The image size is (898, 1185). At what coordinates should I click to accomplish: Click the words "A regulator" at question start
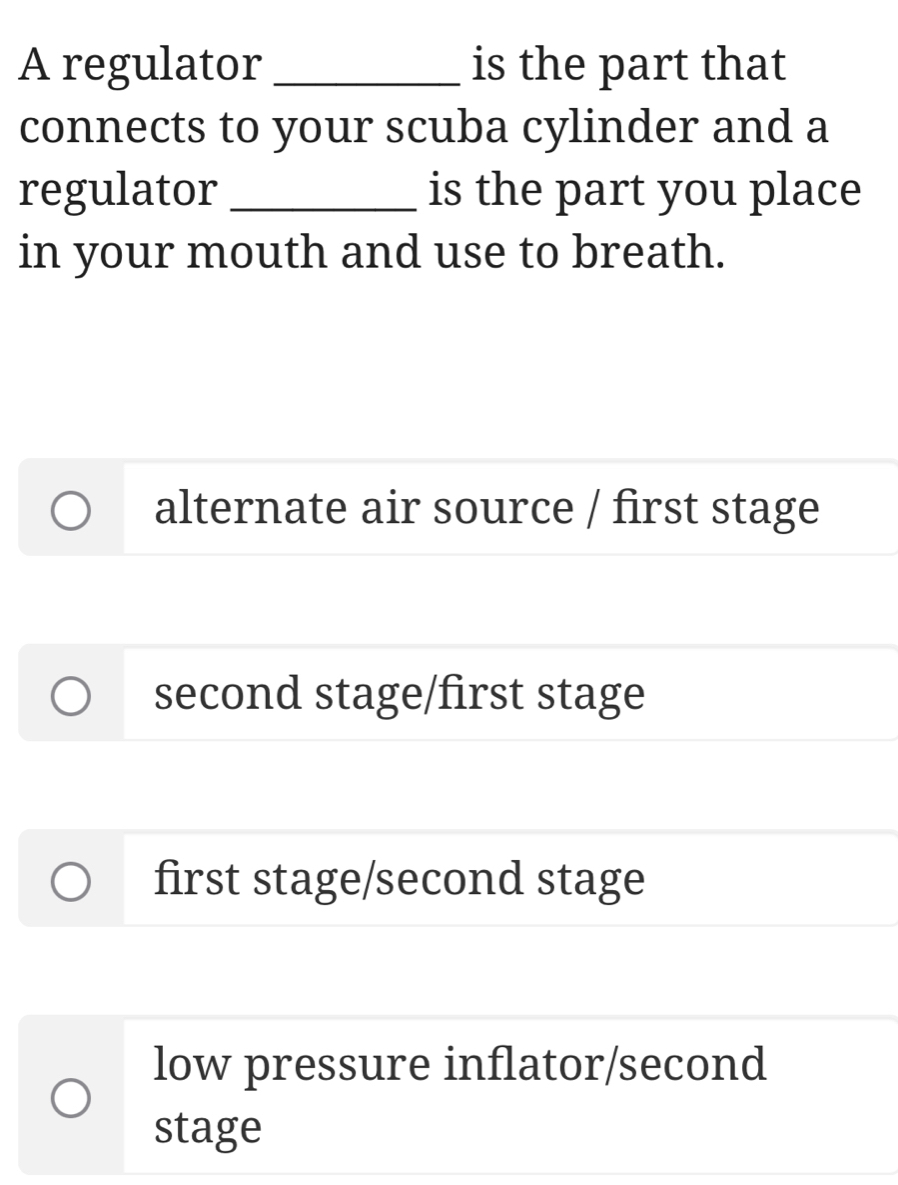[140, 67]
